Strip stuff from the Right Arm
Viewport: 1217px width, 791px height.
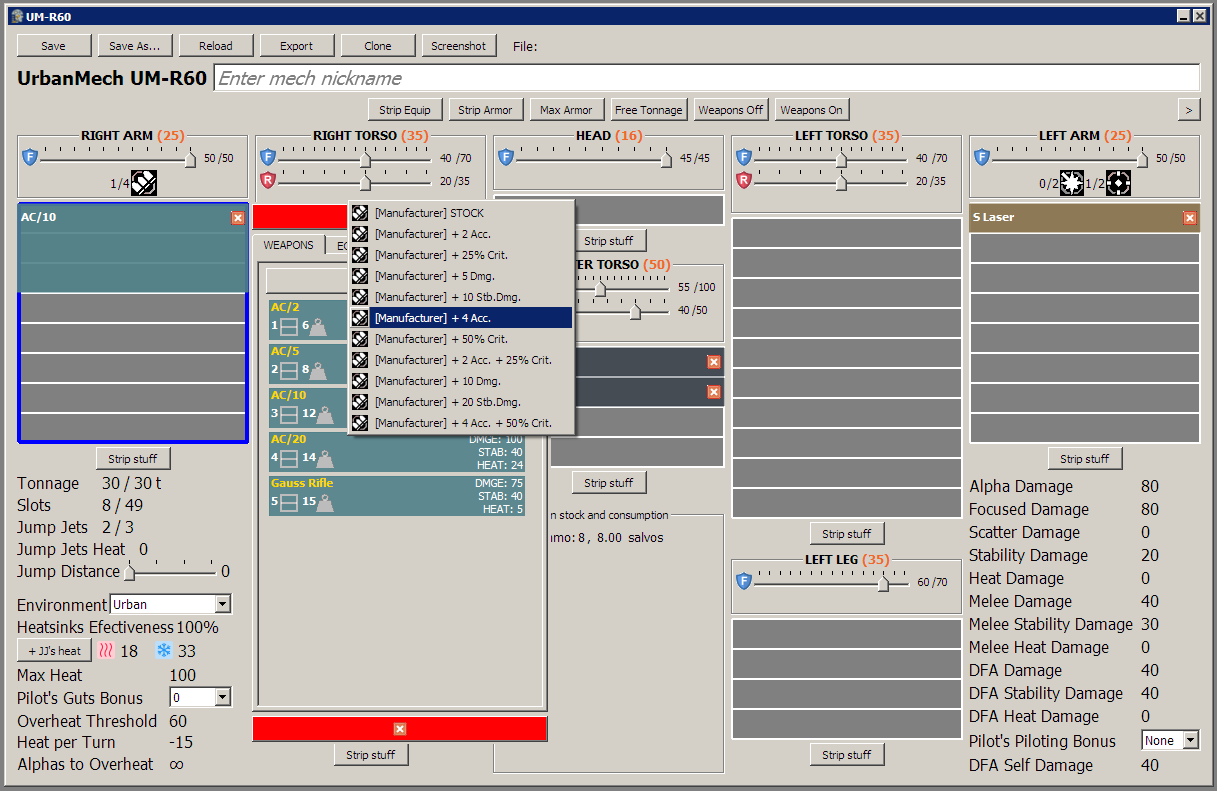[x=133, y=457]
